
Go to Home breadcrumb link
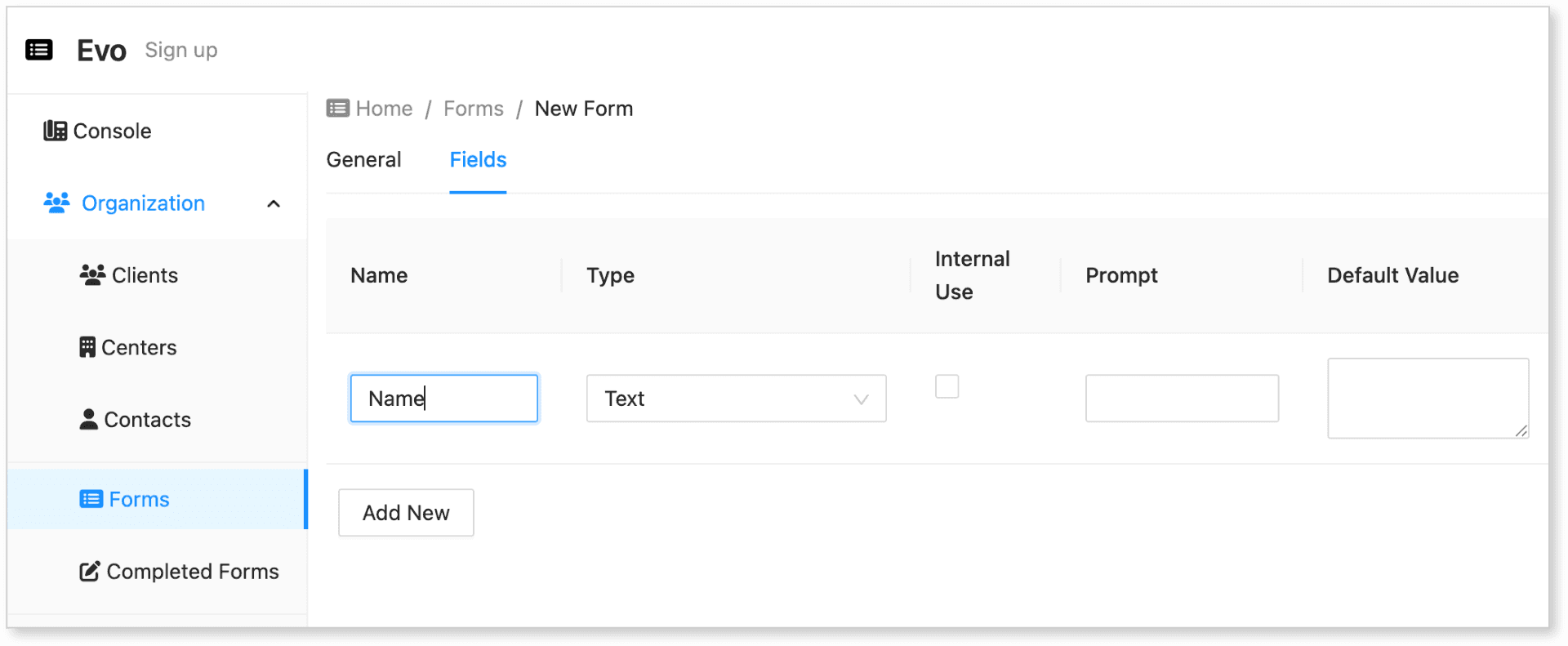[x=384, y=109]
